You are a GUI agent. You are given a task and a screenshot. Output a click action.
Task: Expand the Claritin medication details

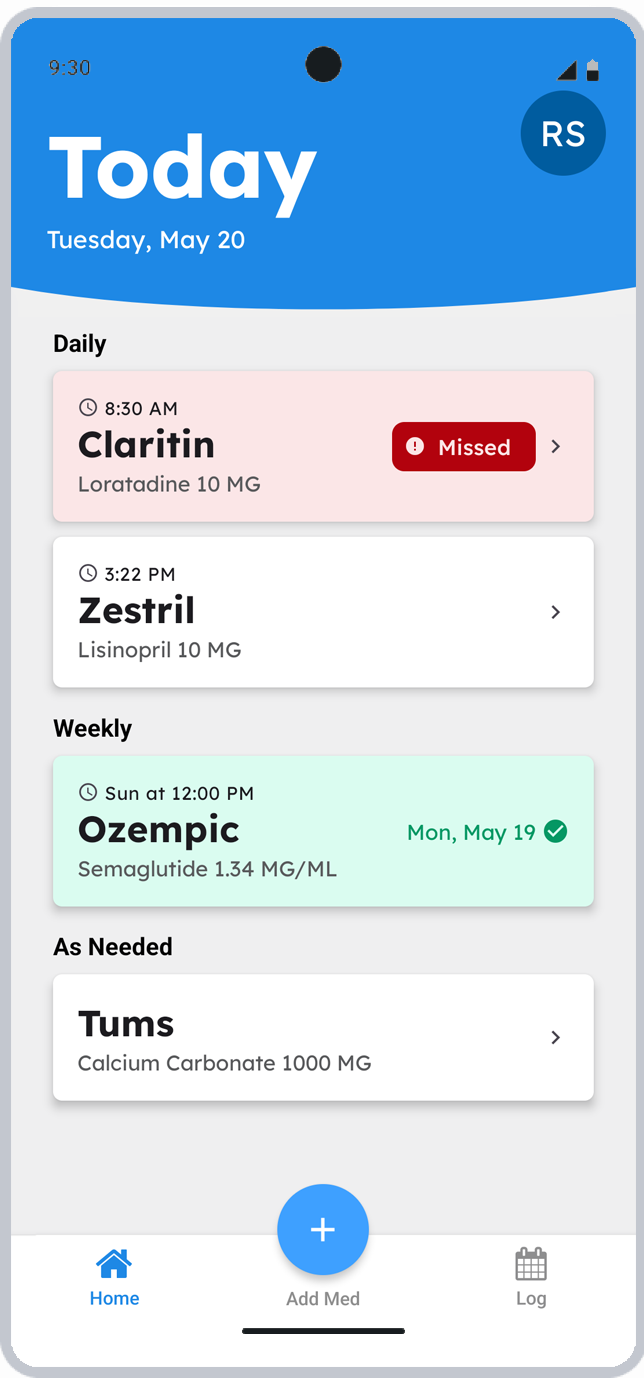tap(555, 447)
